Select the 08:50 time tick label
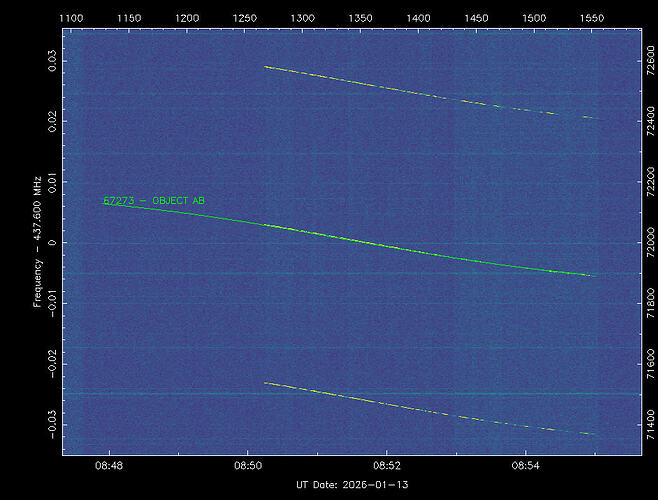658x500 pixels. point(249,467)
